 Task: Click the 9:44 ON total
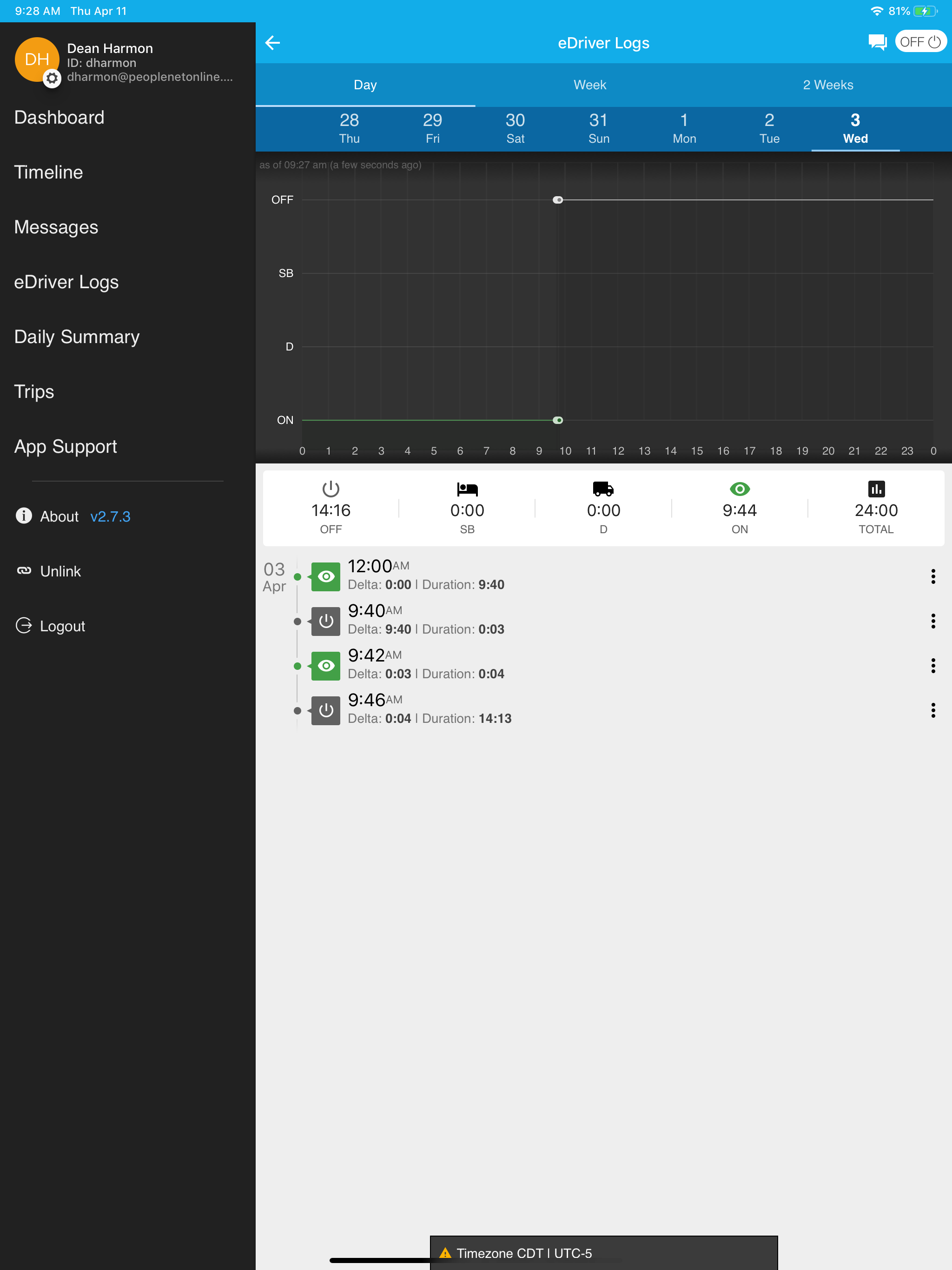click(x=740, y=510)
